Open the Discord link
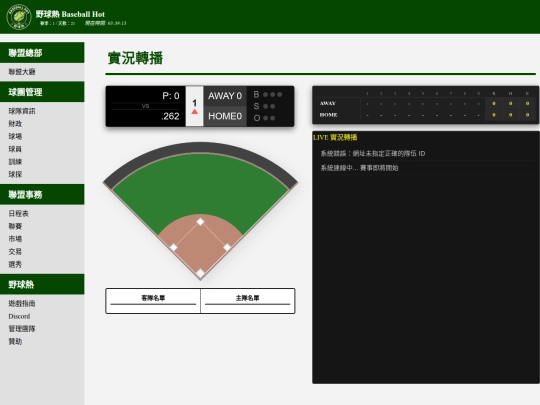This screenshot has width=540, height=405. [x=19, y=316]
